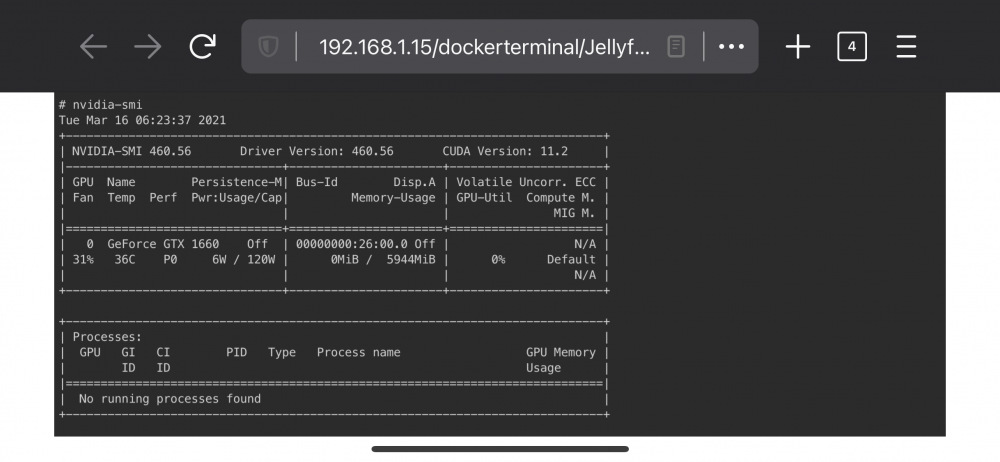Click the '31%' fan speed value

[83, 260]
